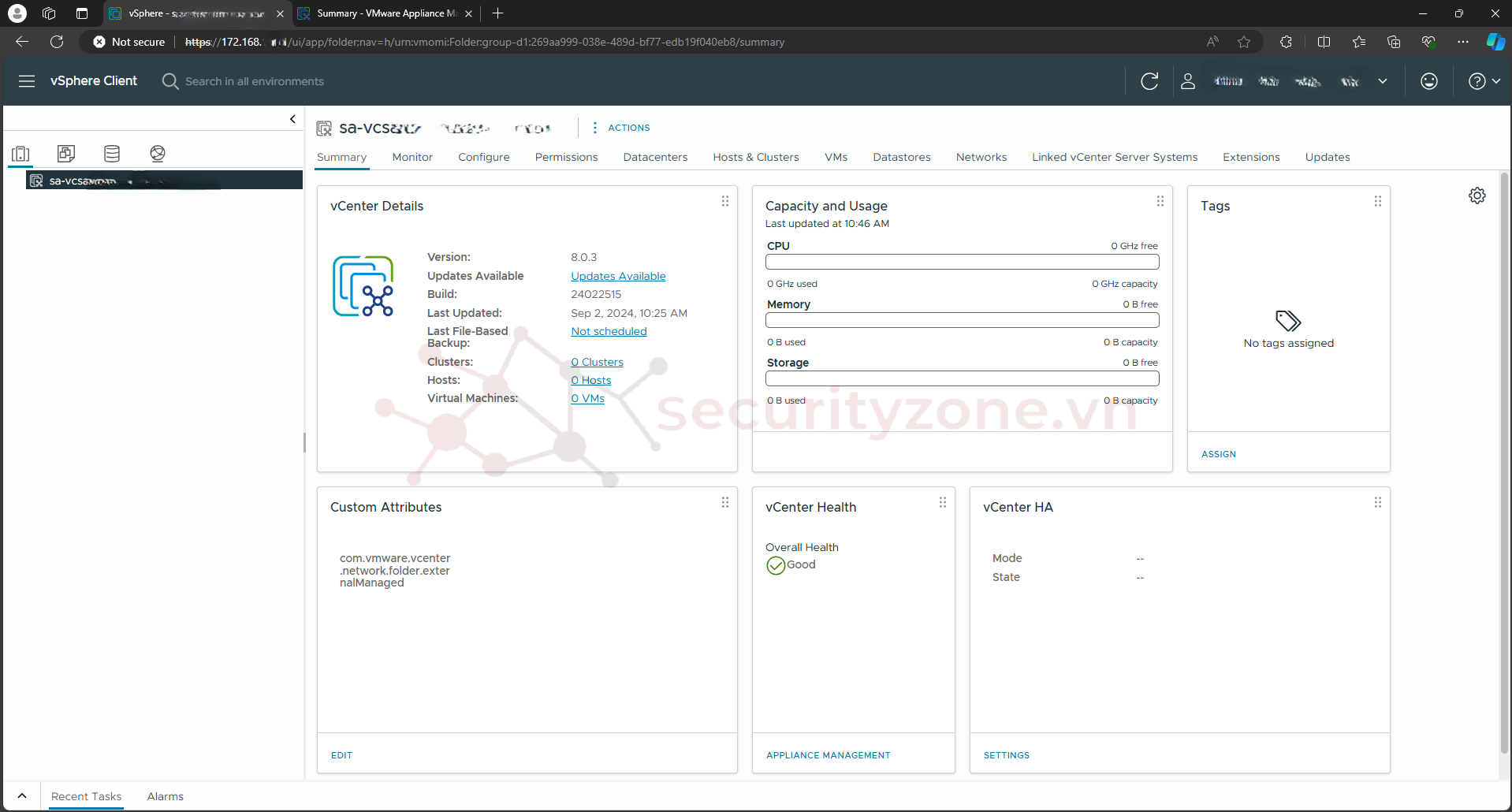Screen dimensions: 1512x812
Task: Open the Configure tab
Action: 484,157
